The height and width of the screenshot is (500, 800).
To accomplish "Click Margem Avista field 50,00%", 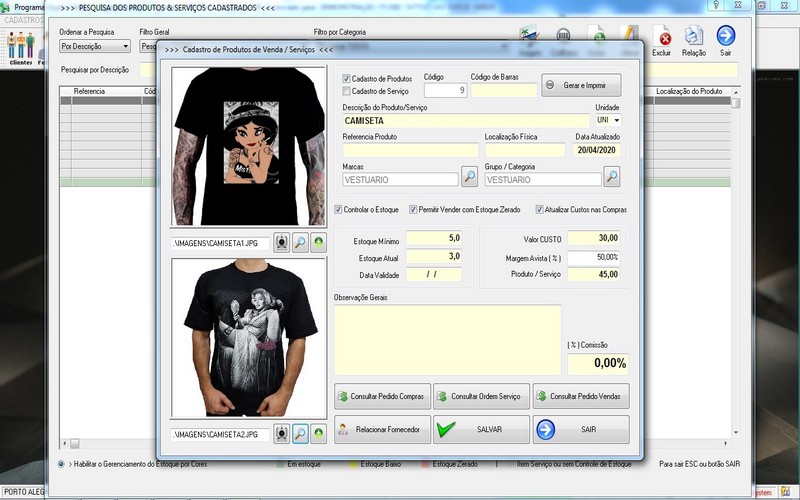I will pos(594,257).
